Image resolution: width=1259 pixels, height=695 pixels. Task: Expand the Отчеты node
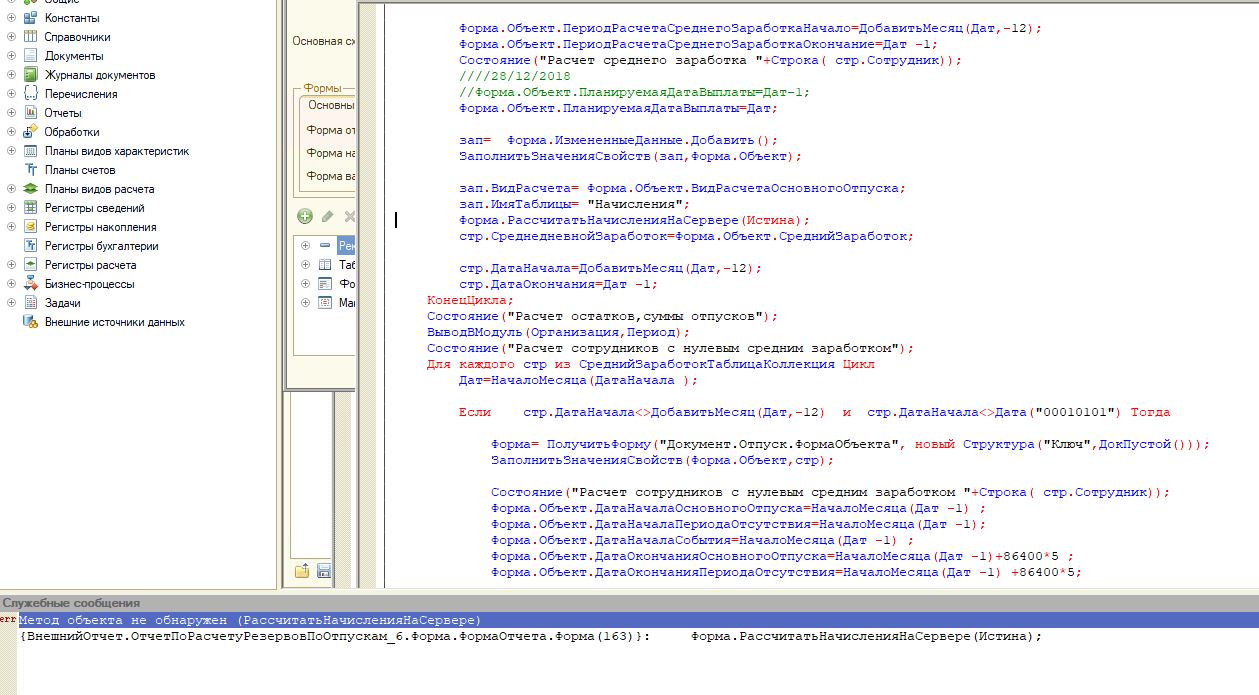pos(11,113)
